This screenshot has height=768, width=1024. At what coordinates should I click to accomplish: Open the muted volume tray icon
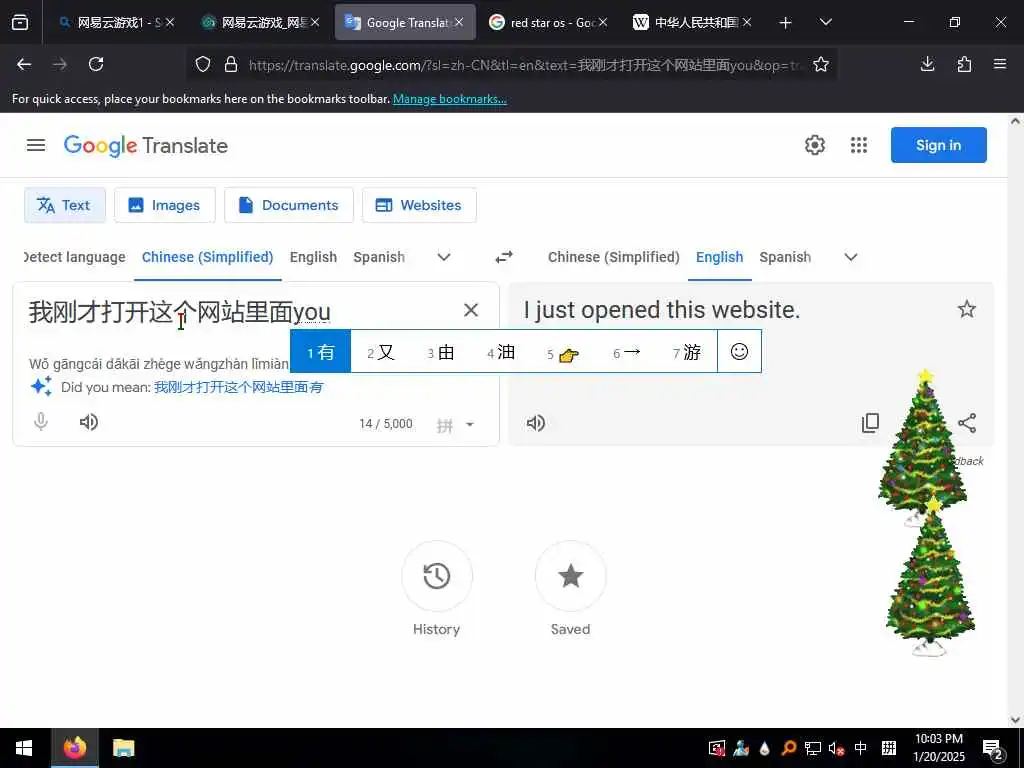[837, 748]
